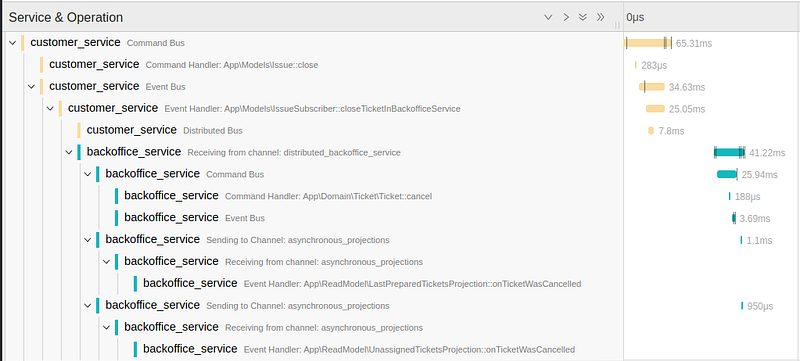Collapse the first Sending to Channel asynchronous_projections span
The width and height of the screenshot is (800, 361).
[x=88, y=239]
